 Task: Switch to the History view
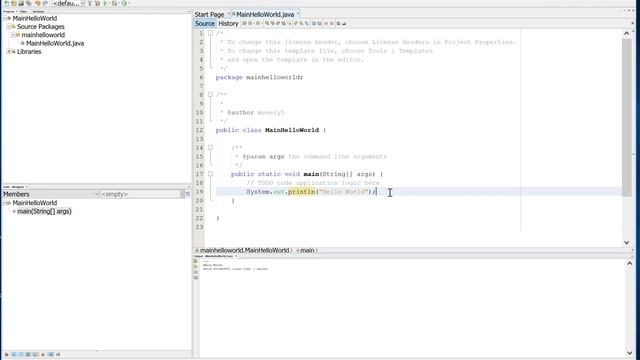pos(228,23)
